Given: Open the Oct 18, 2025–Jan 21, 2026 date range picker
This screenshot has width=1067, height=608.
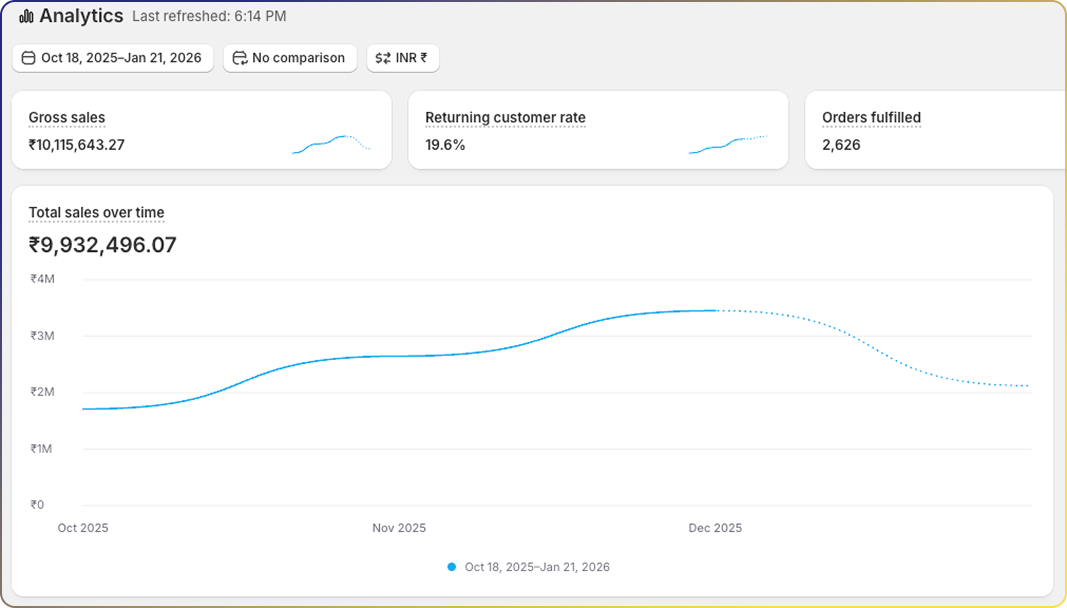Looking at the screenshot, I should pyautogui.click(x=112, y=58).
